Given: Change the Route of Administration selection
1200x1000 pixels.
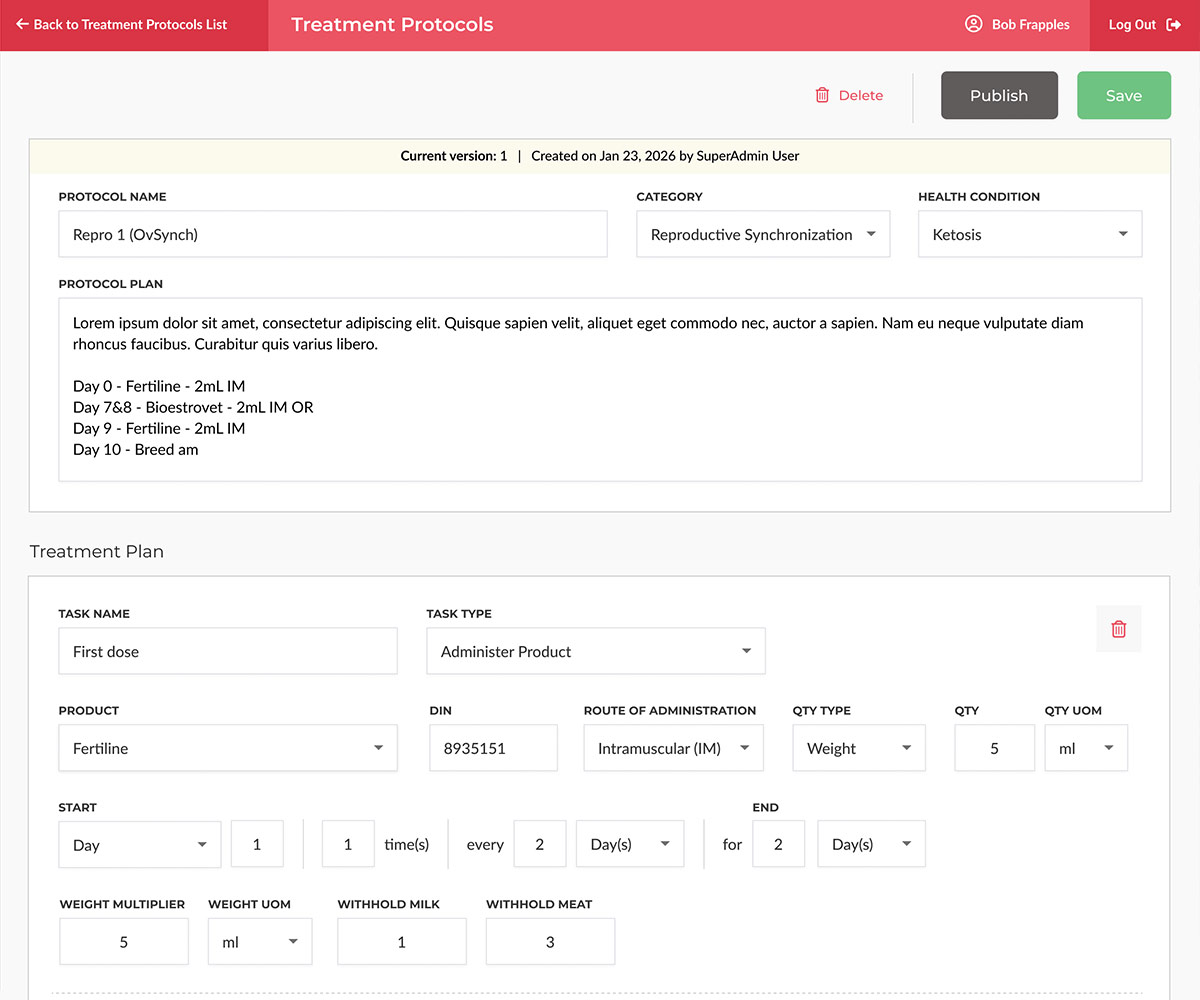Looking at the screenshot, I should coord(673,748).
